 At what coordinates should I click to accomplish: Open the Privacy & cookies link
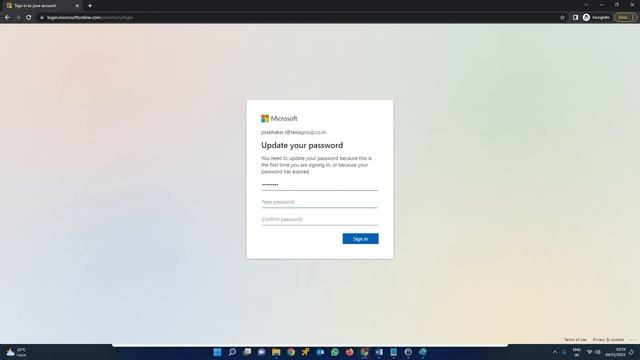[608, 340]
